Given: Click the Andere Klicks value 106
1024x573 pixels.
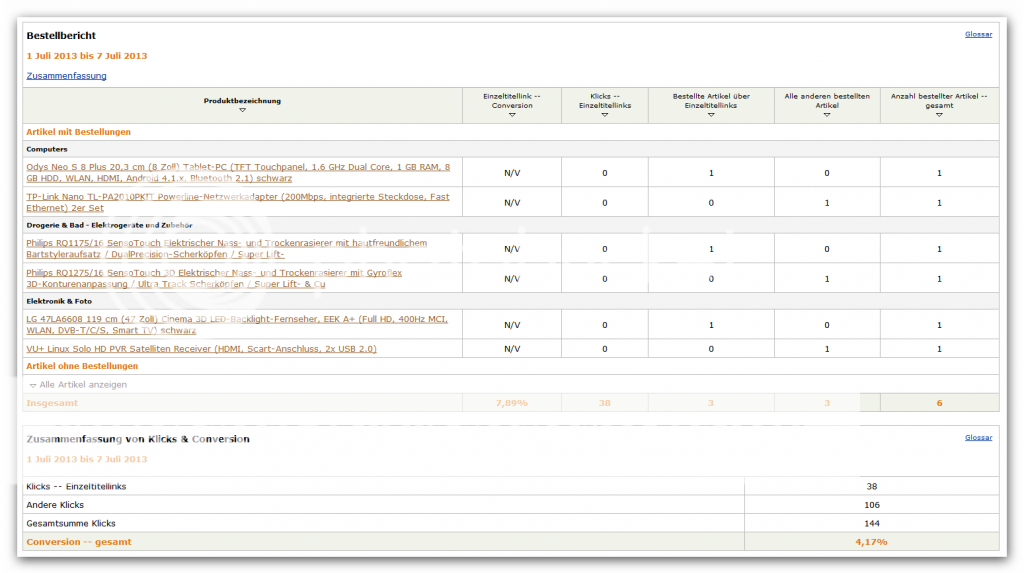Looking at the screenshot, I should [x=871, y=505].
